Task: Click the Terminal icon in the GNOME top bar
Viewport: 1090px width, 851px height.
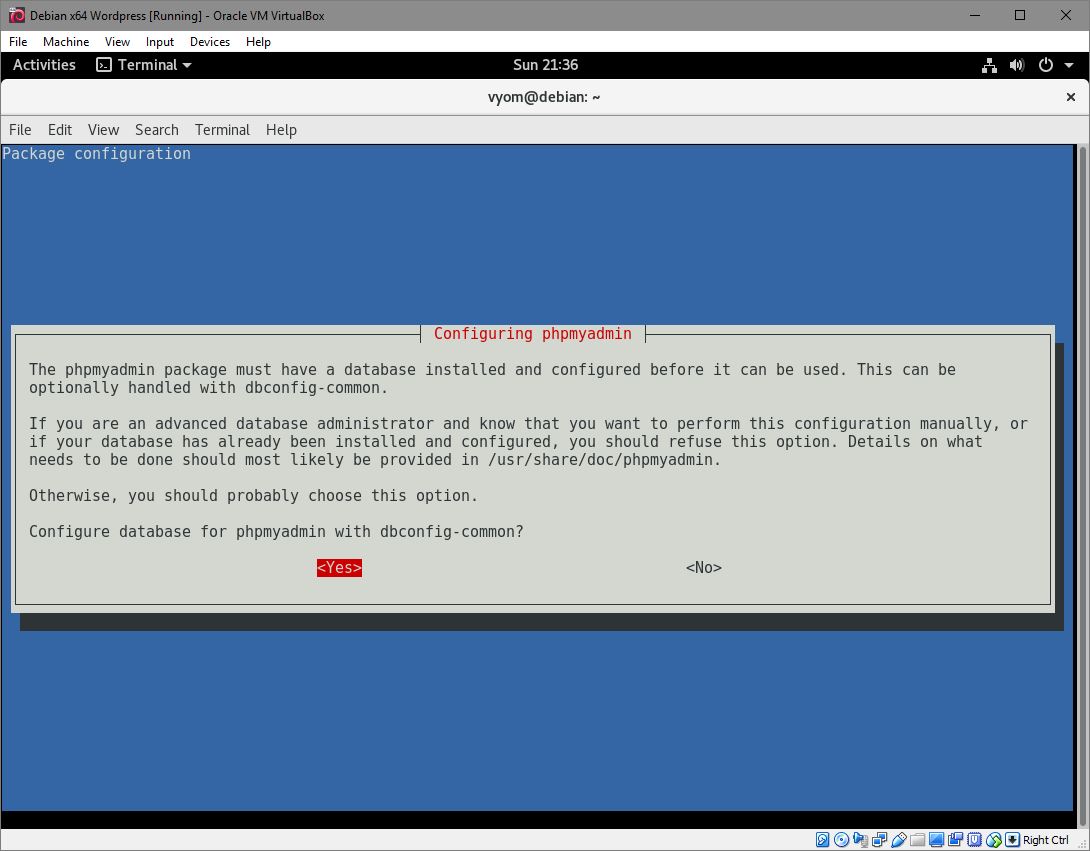Action: point(104,65)
